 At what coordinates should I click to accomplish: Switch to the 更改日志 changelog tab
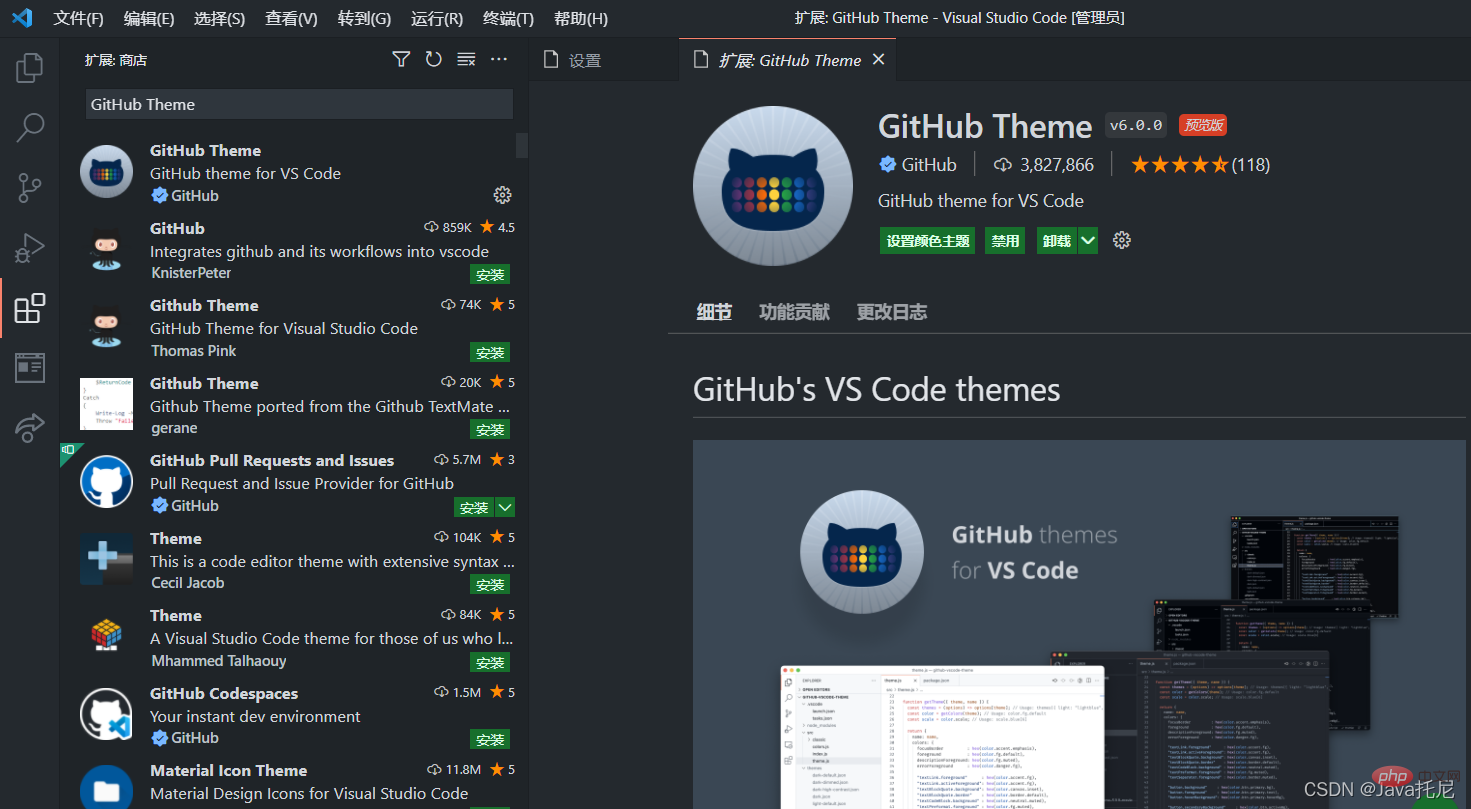pyautogui.click(x=891, y=312)
